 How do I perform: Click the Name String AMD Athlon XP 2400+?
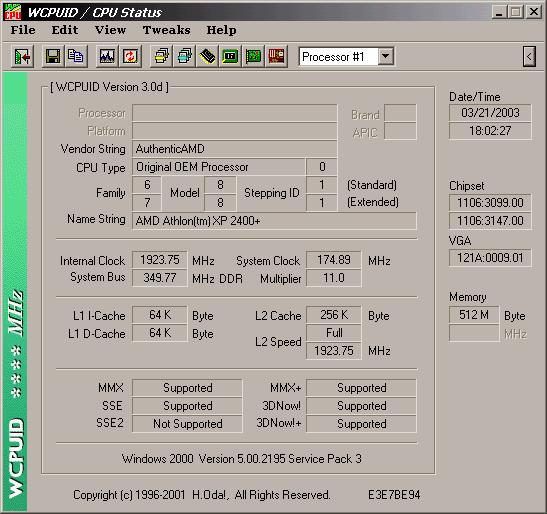pyautogui.click(x=274, y=221)
